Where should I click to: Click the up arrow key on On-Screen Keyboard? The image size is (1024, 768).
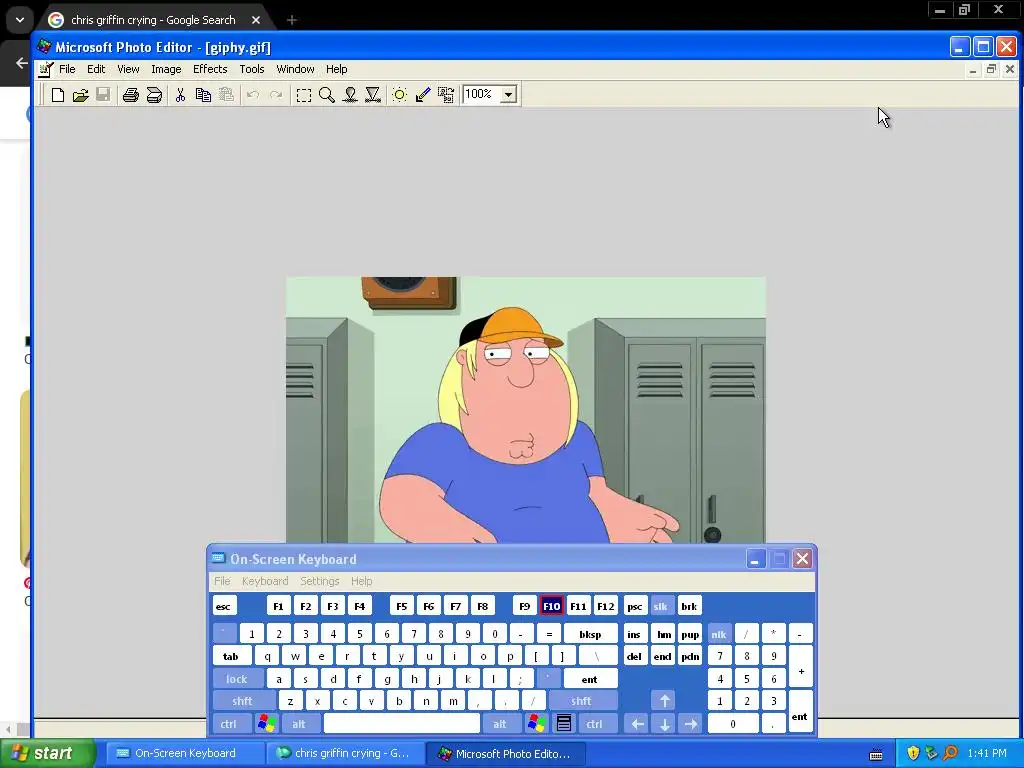(664, 701)
